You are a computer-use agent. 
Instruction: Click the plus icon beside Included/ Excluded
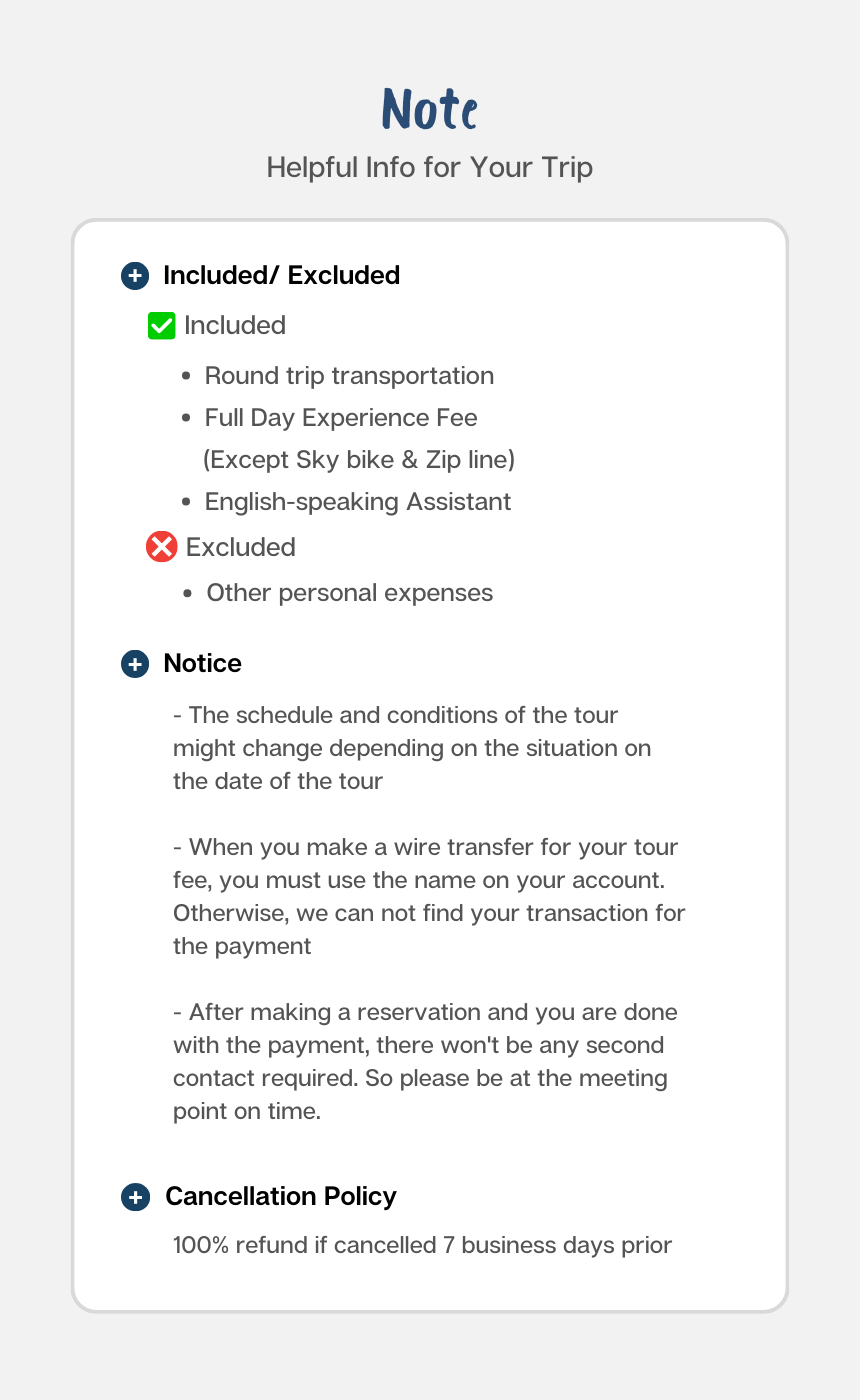135,276
